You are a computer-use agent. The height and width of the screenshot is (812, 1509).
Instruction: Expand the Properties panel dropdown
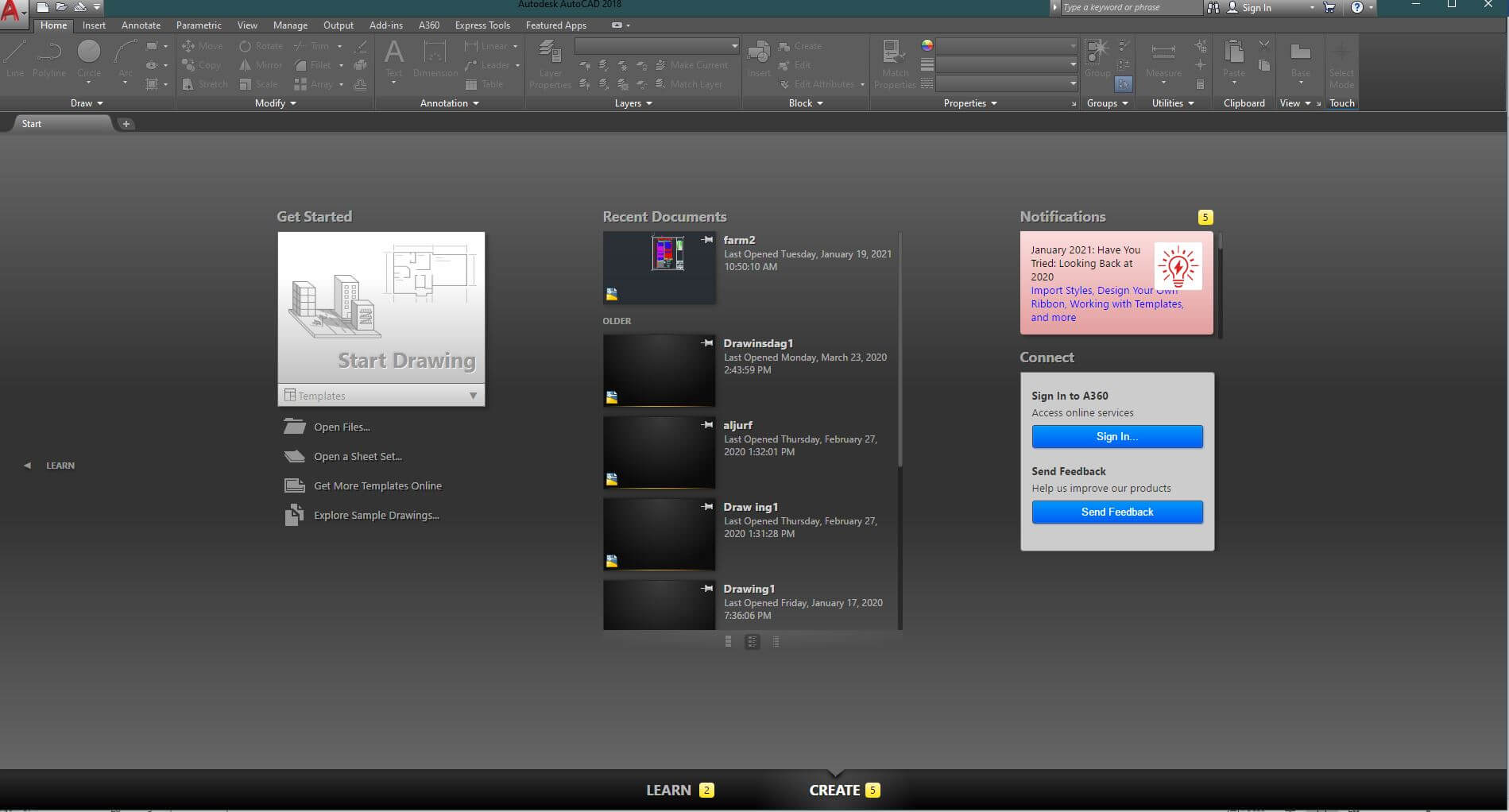tap(970, 103)
